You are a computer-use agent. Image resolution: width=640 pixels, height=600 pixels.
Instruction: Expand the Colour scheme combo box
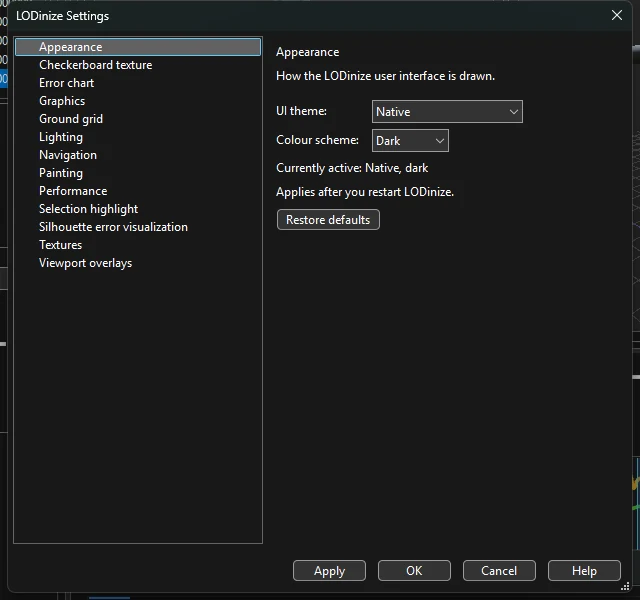pyautogui.click(x=410, y=140)
